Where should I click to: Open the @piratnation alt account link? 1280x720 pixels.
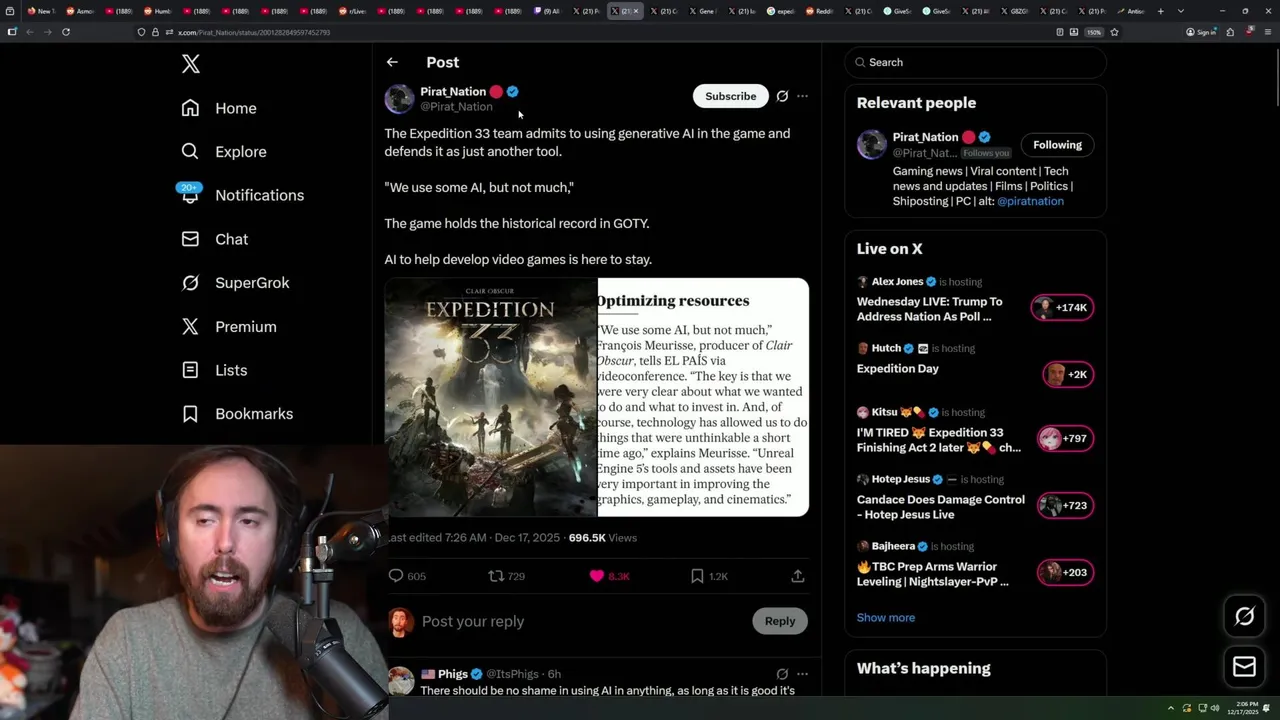pos(1030,201)
